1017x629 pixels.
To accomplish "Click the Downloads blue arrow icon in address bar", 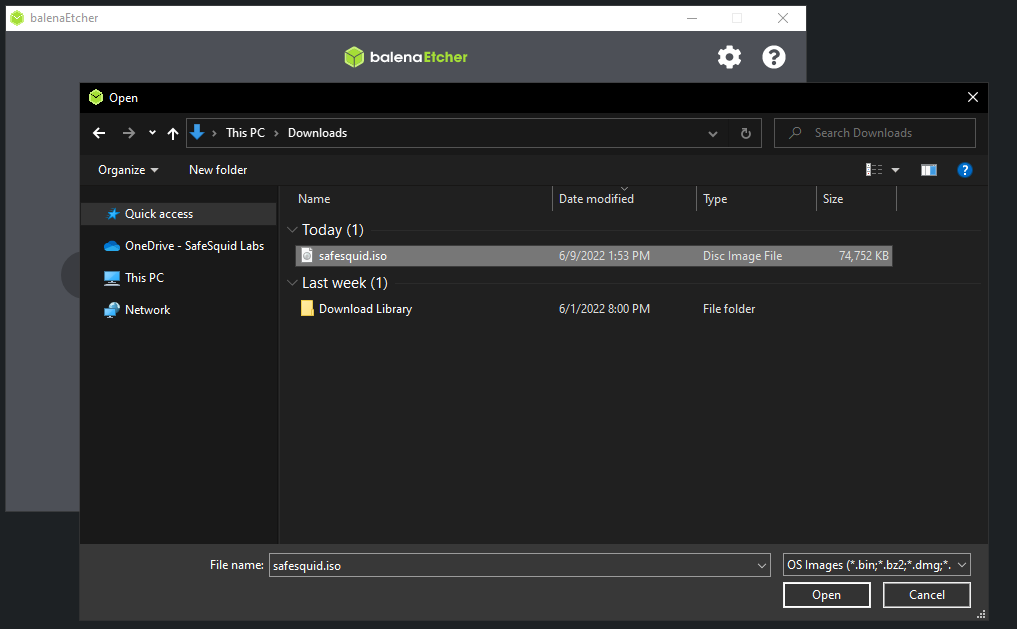I will click(197, 132).
